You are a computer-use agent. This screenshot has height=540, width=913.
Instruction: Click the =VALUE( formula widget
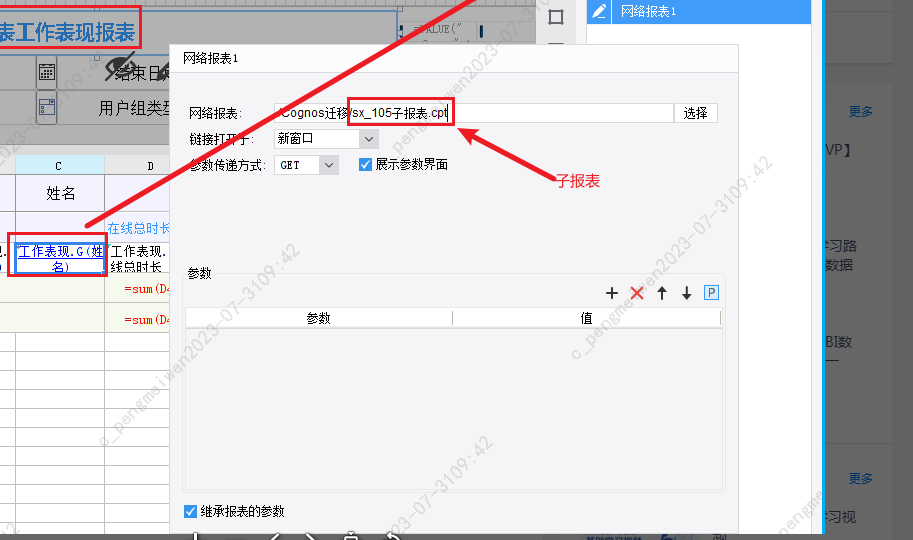[437, 29]
